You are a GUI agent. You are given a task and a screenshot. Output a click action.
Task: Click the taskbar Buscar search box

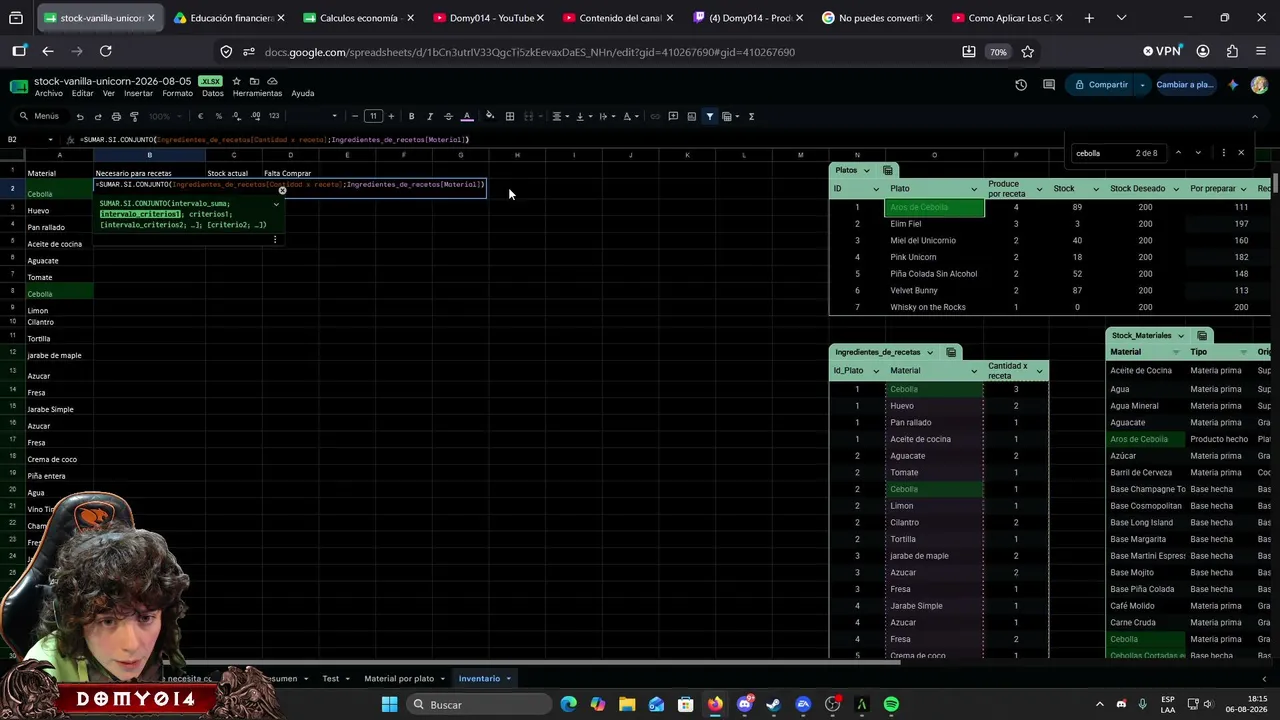coord(480,705)
